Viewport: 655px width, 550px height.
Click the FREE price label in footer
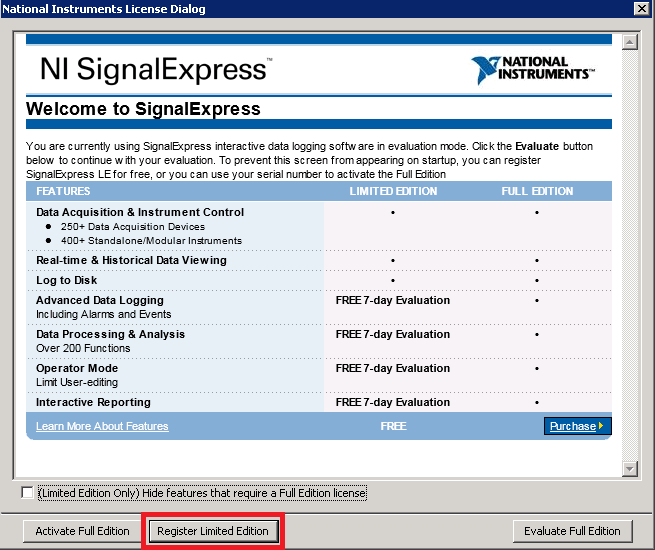(x=393, y=426)
